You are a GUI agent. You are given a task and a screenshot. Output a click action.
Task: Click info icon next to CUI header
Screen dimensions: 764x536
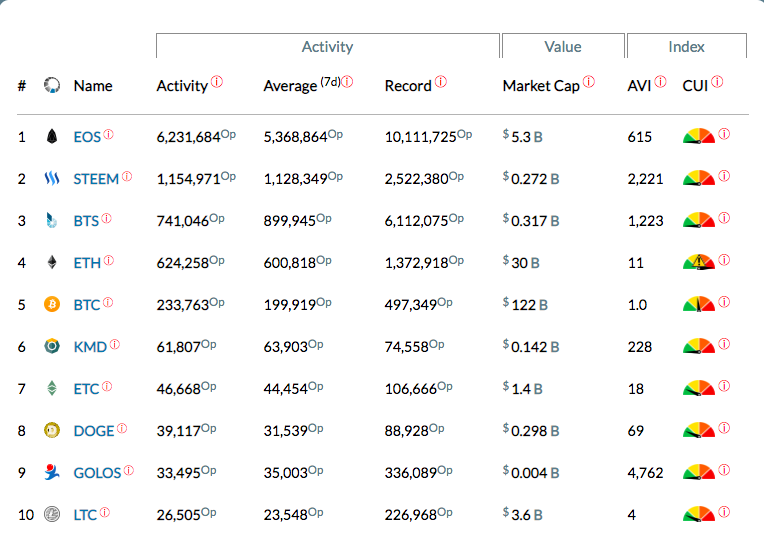[717, 81]
